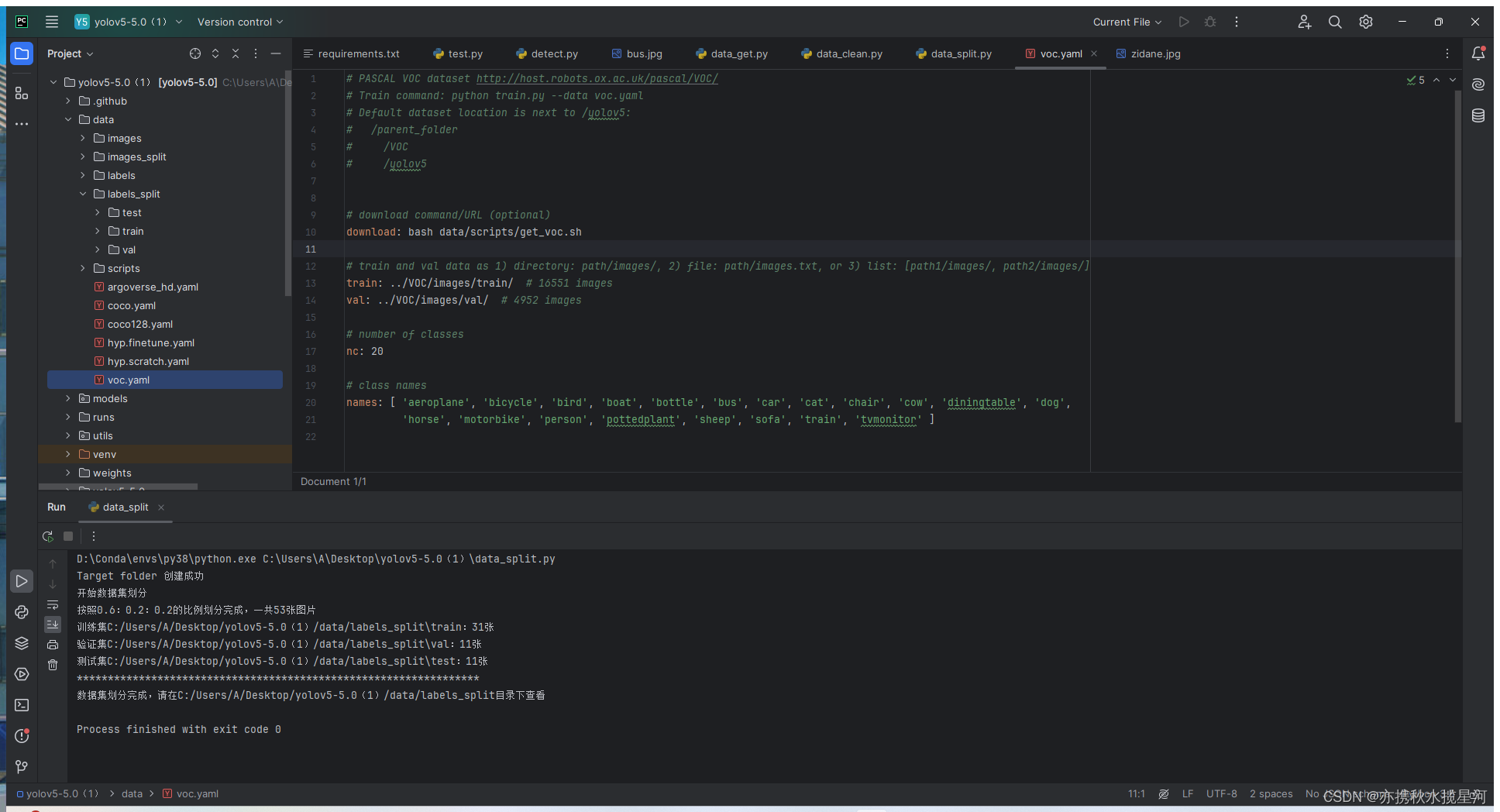Viewport: 1500px width, 812px height.
Task: Open toolbar More Actions menu
Action: pyautogui.click(x=1237, y=22)
